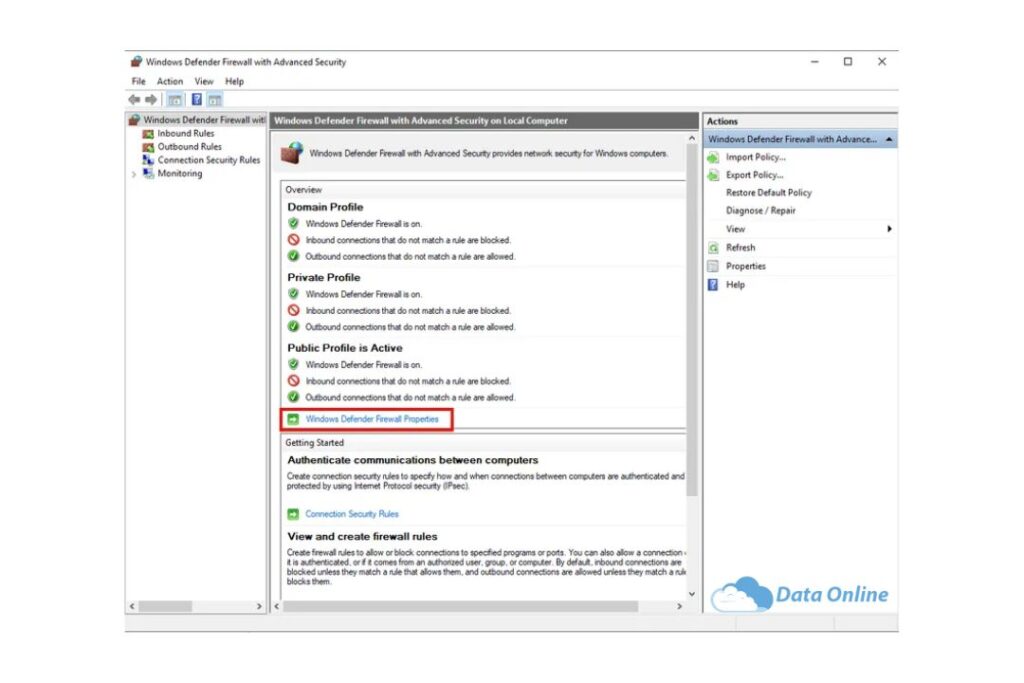
Task: Click Restore Default Policy action
Action: 769,193
